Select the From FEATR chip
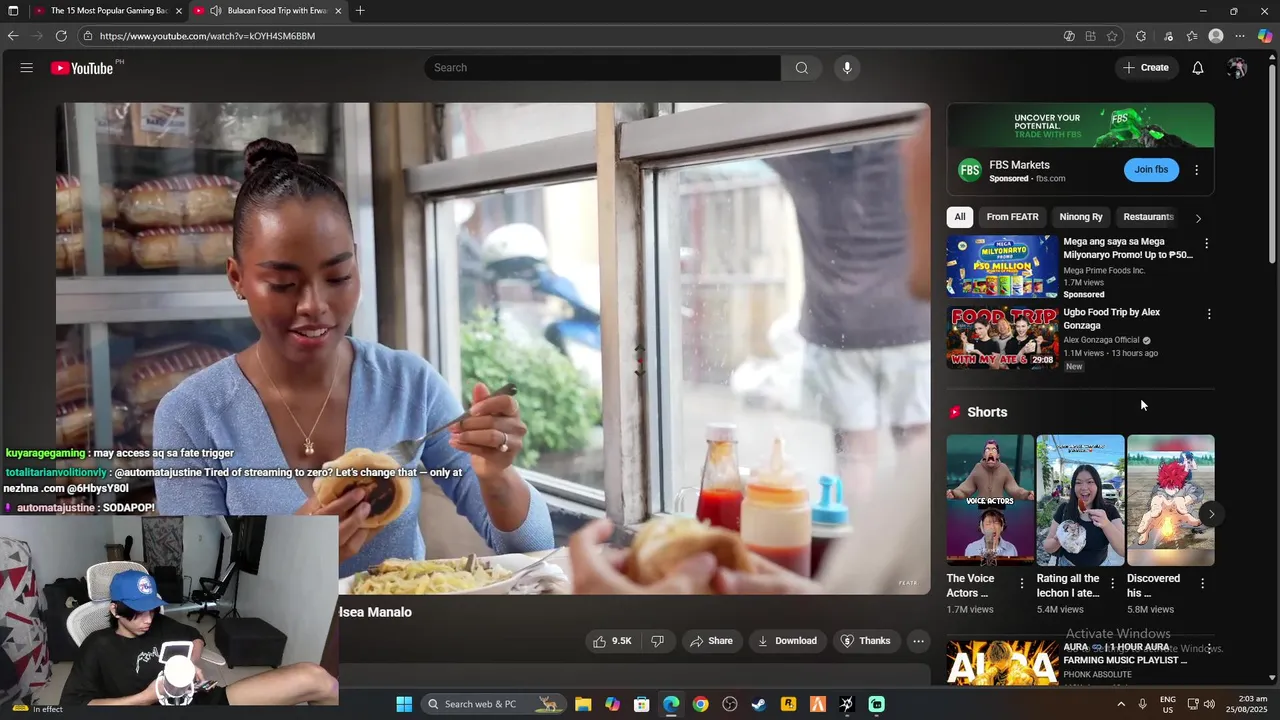 click(1012, 217)
